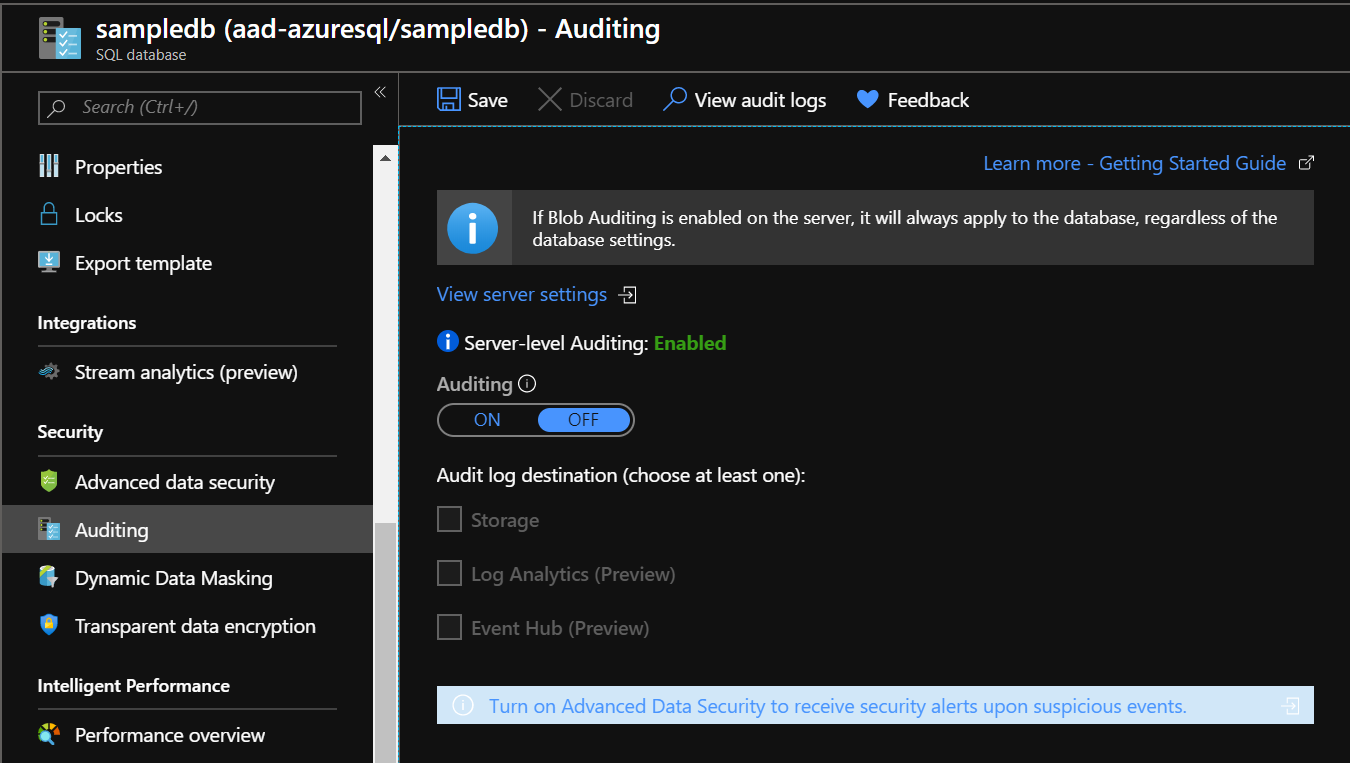Open Properties from the sidebar
The width and height of the screenshot is (1350, 763).
point(118,166)
